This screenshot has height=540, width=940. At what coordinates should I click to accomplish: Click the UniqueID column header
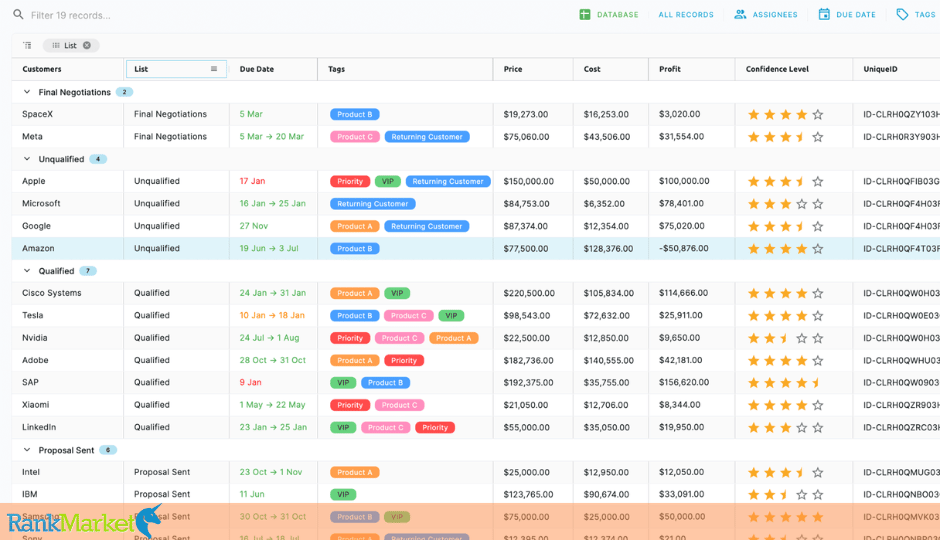pos(880,69)
